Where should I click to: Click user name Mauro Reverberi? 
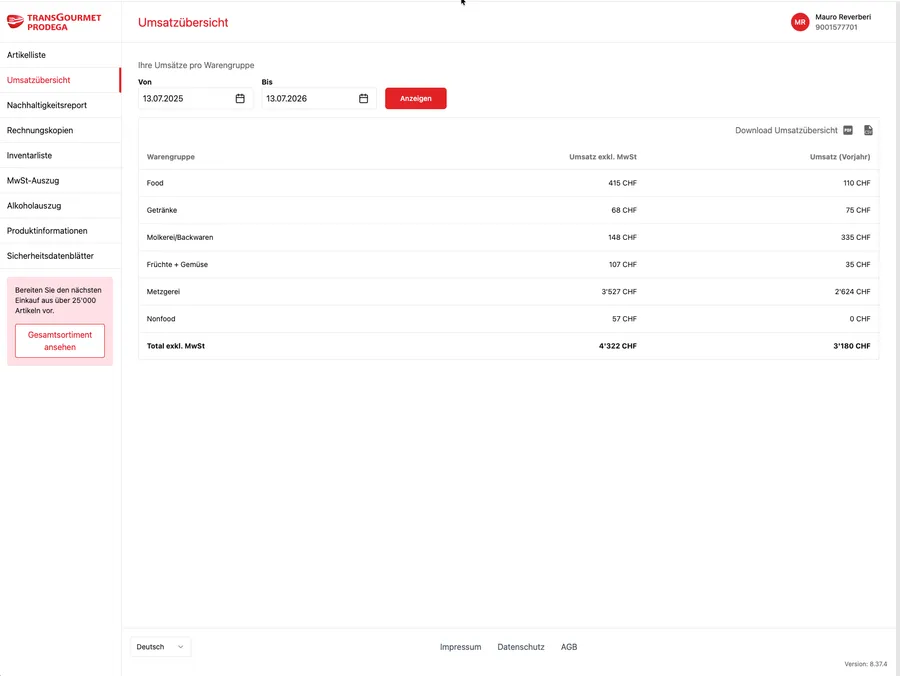(843, 17)
